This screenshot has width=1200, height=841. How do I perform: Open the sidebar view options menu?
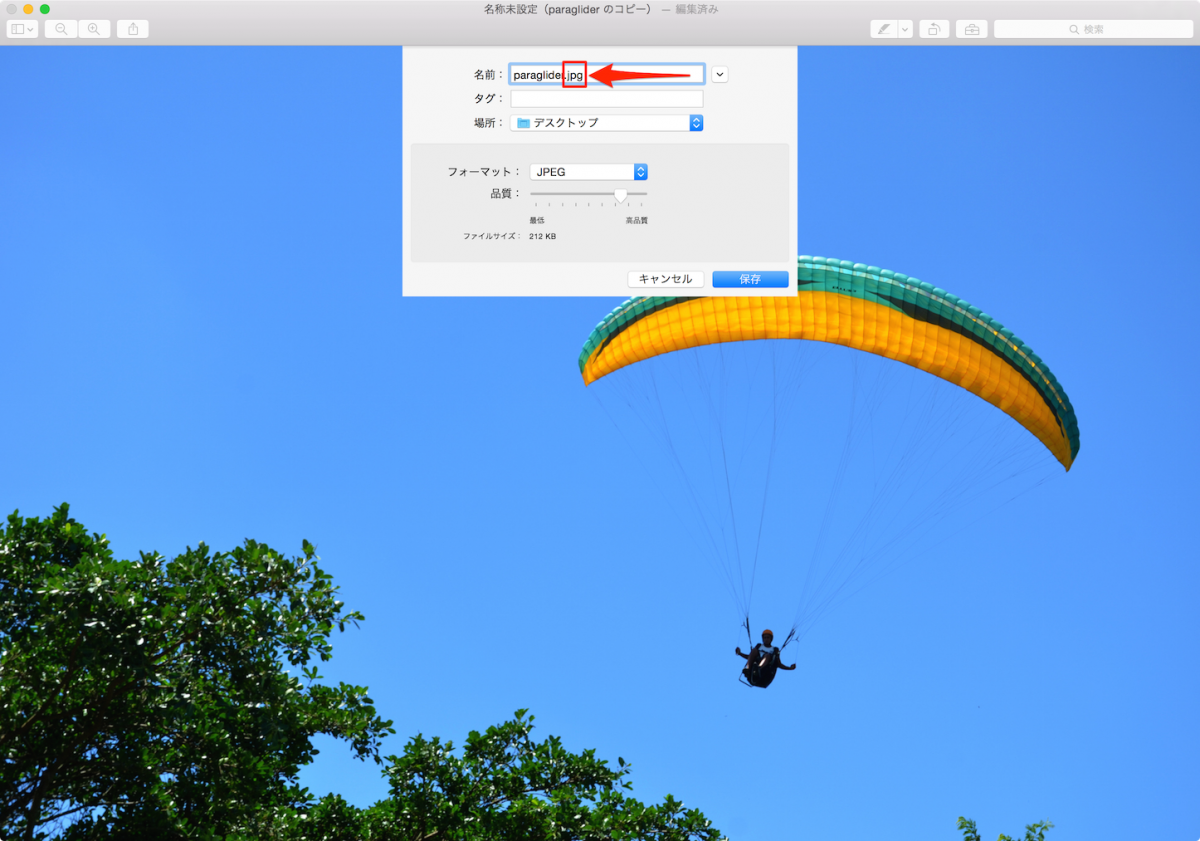point(22,29)
